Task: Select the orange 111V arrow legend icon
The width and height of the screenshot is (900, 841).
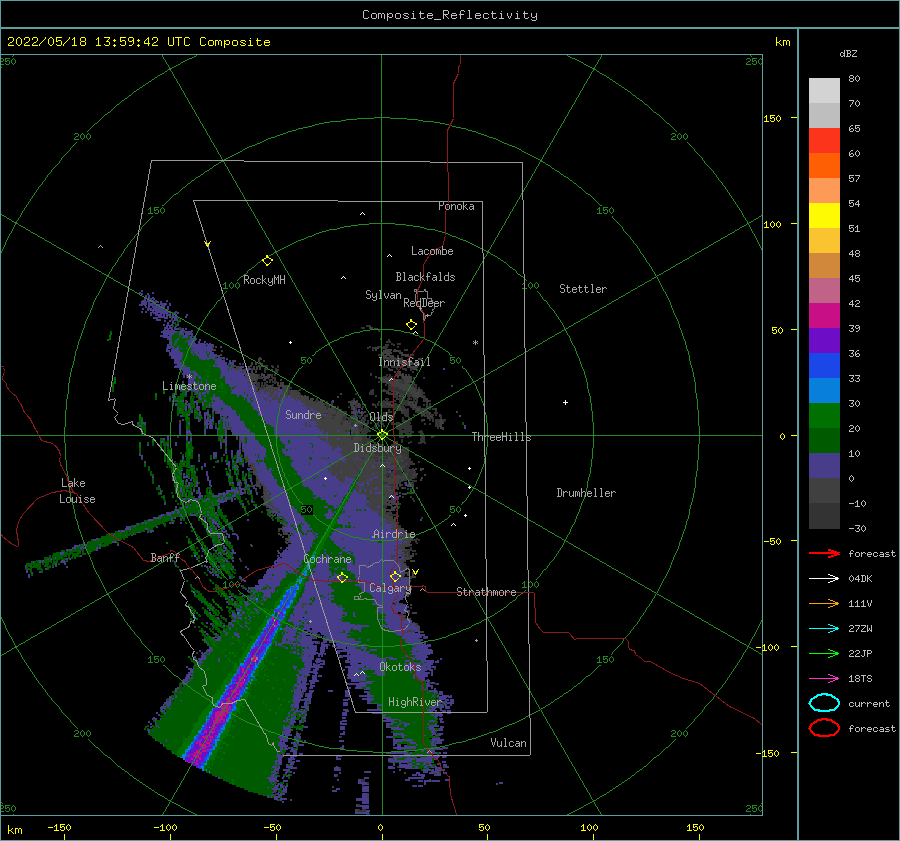Action: click(824, 603)
